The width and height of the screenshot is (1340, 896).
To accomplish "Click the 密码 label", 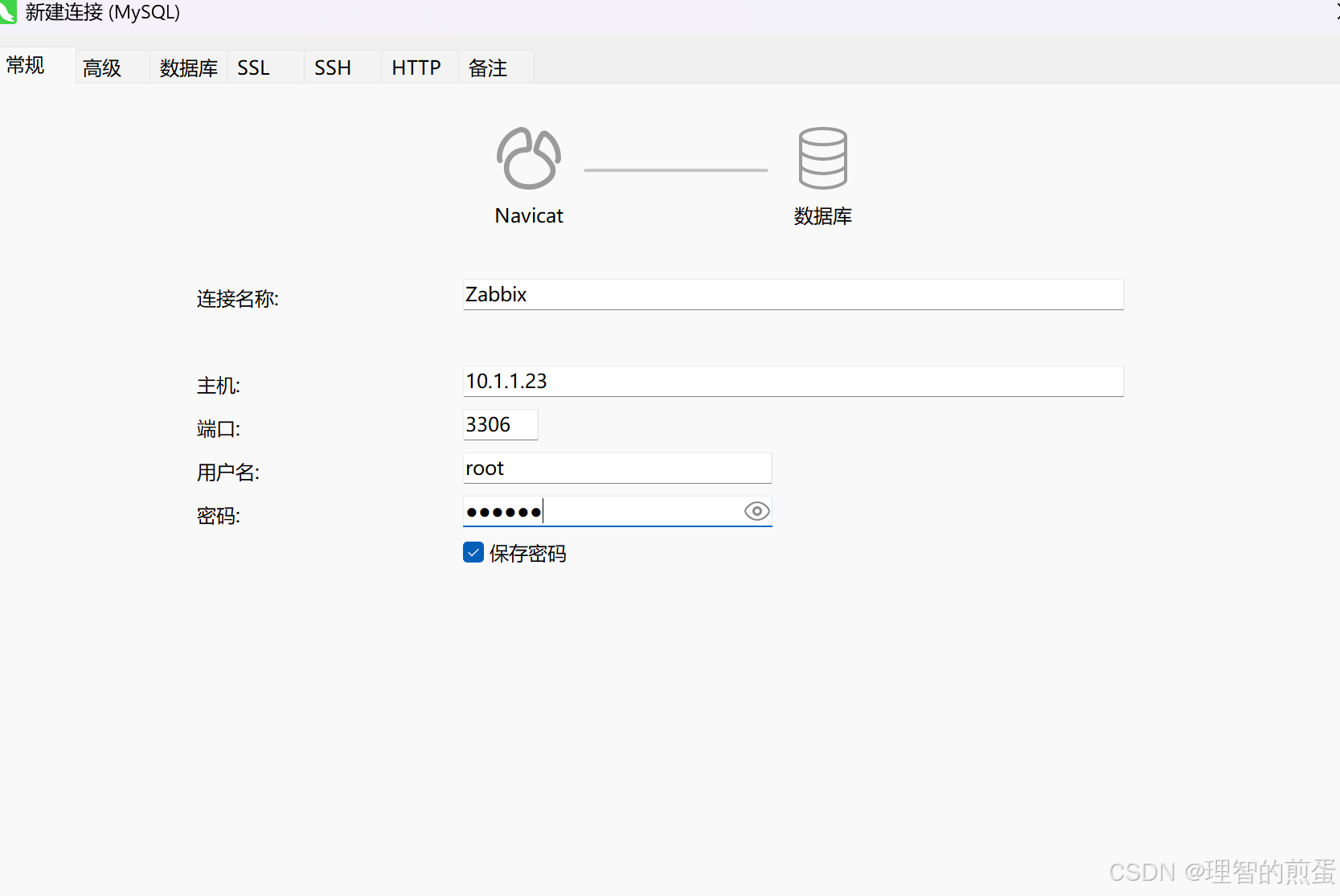I will click(x=218, y=516).
